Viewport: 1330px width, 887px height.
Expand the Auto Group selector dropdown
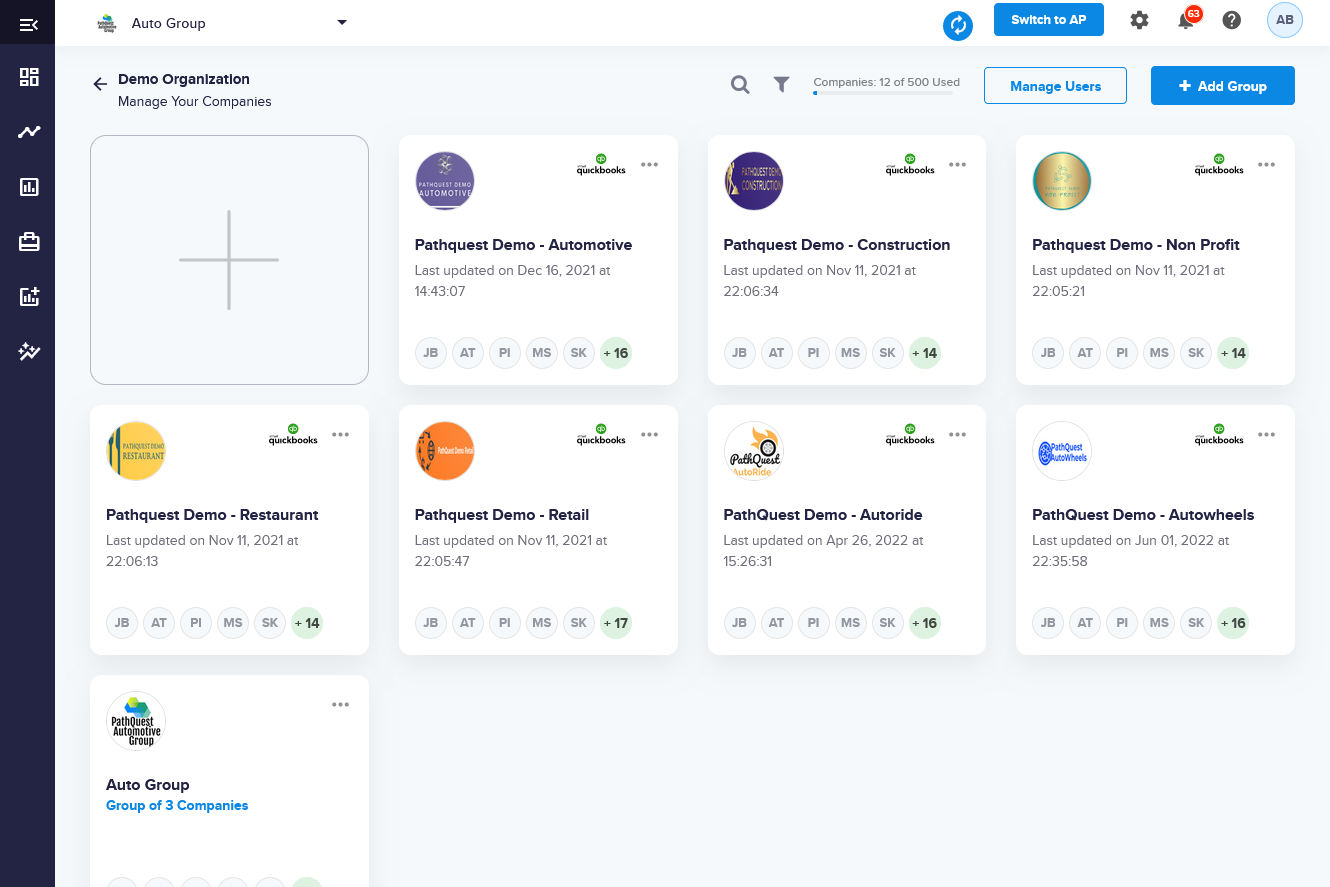click(341, 21)
